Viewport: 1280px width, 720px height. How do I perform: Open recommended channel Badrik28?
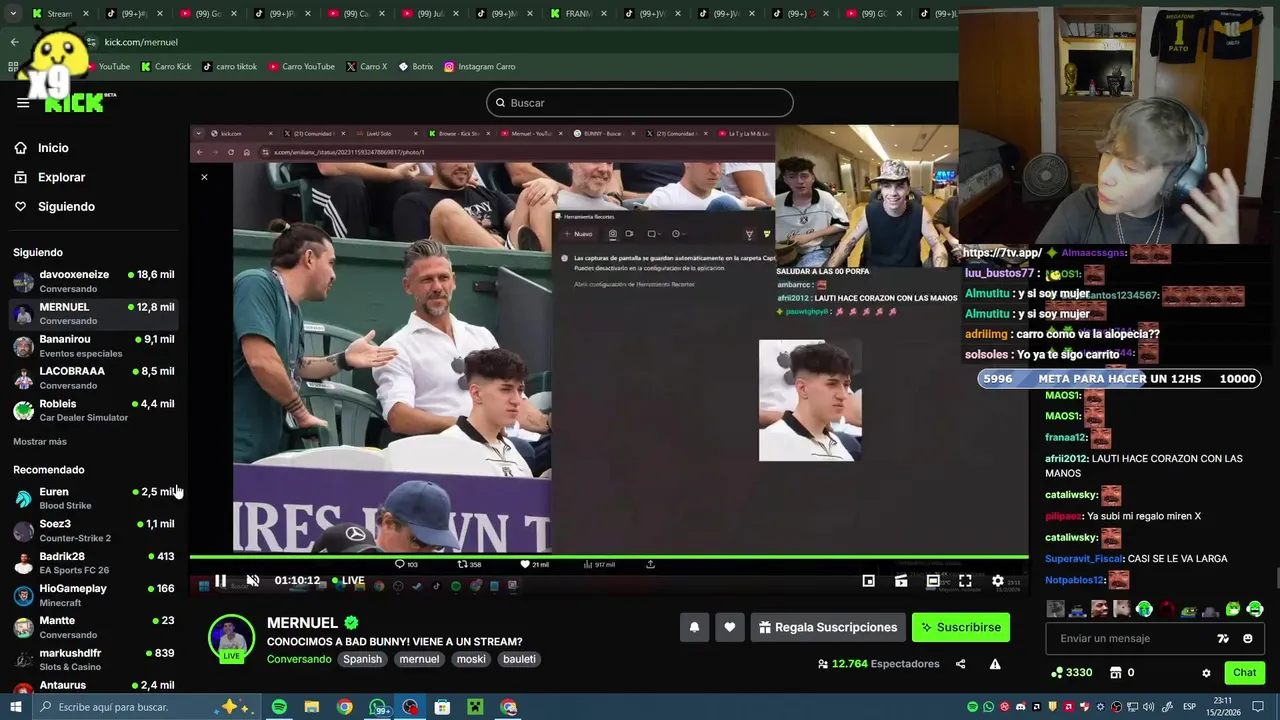tap(94, 563)
